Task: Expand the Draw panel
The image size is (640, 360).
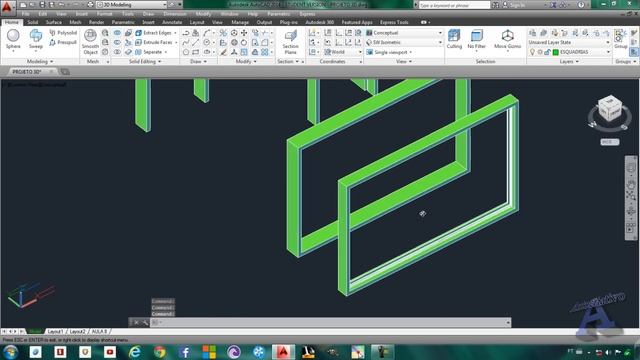Action: click(198, 62)
